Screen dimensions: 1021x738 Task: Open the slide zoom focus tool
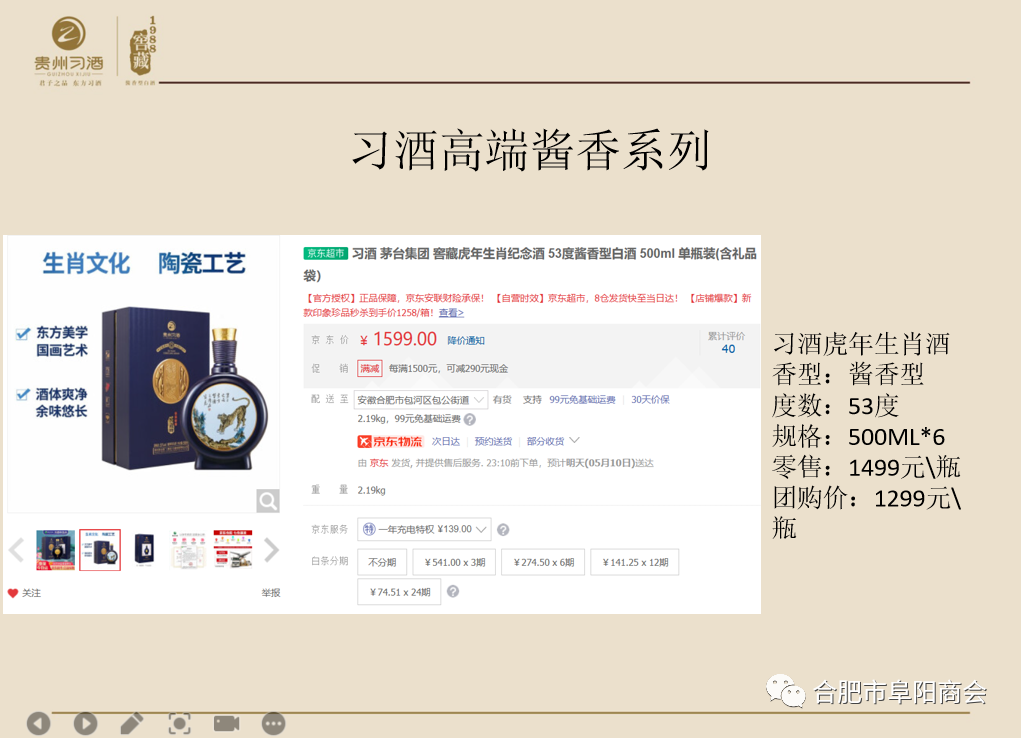[x=180, y=724]
